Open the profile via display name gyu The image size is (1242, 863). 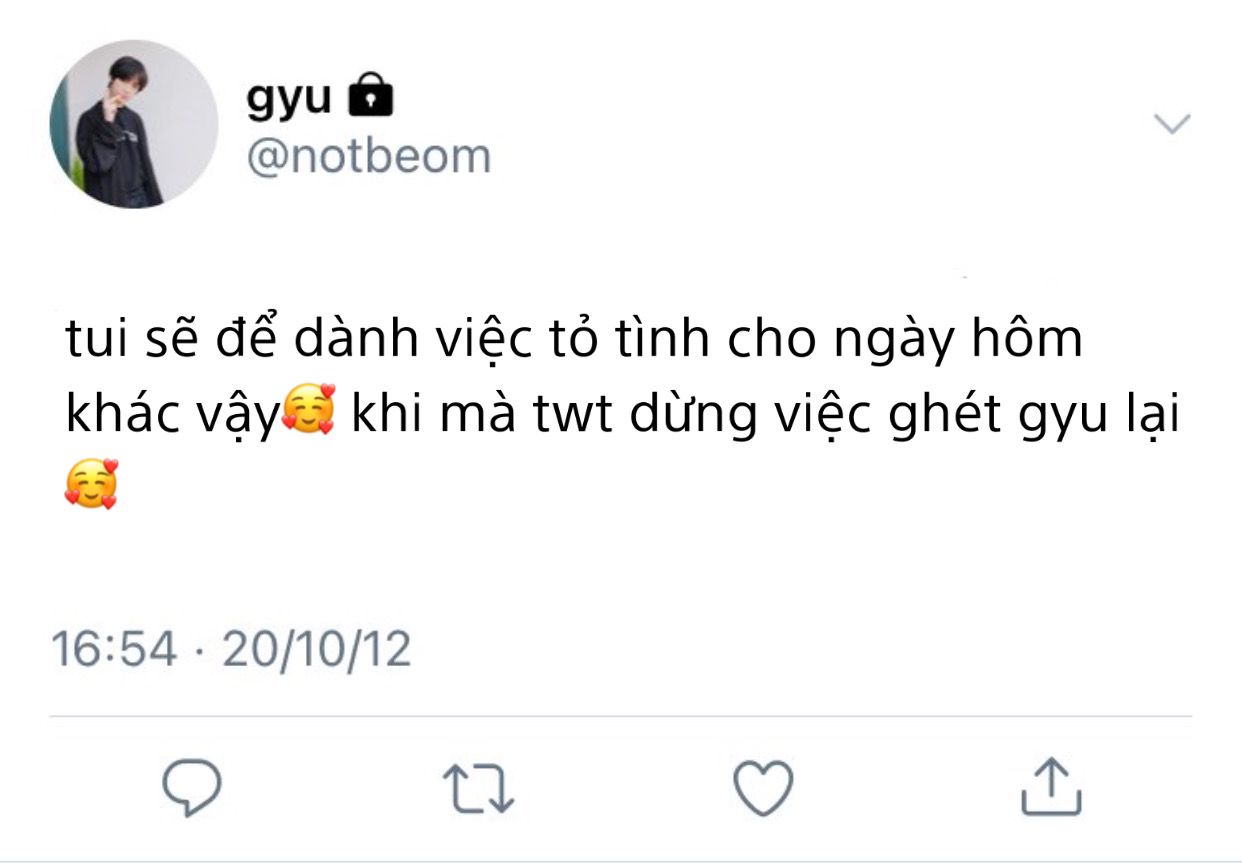click(x=289, y=100)
